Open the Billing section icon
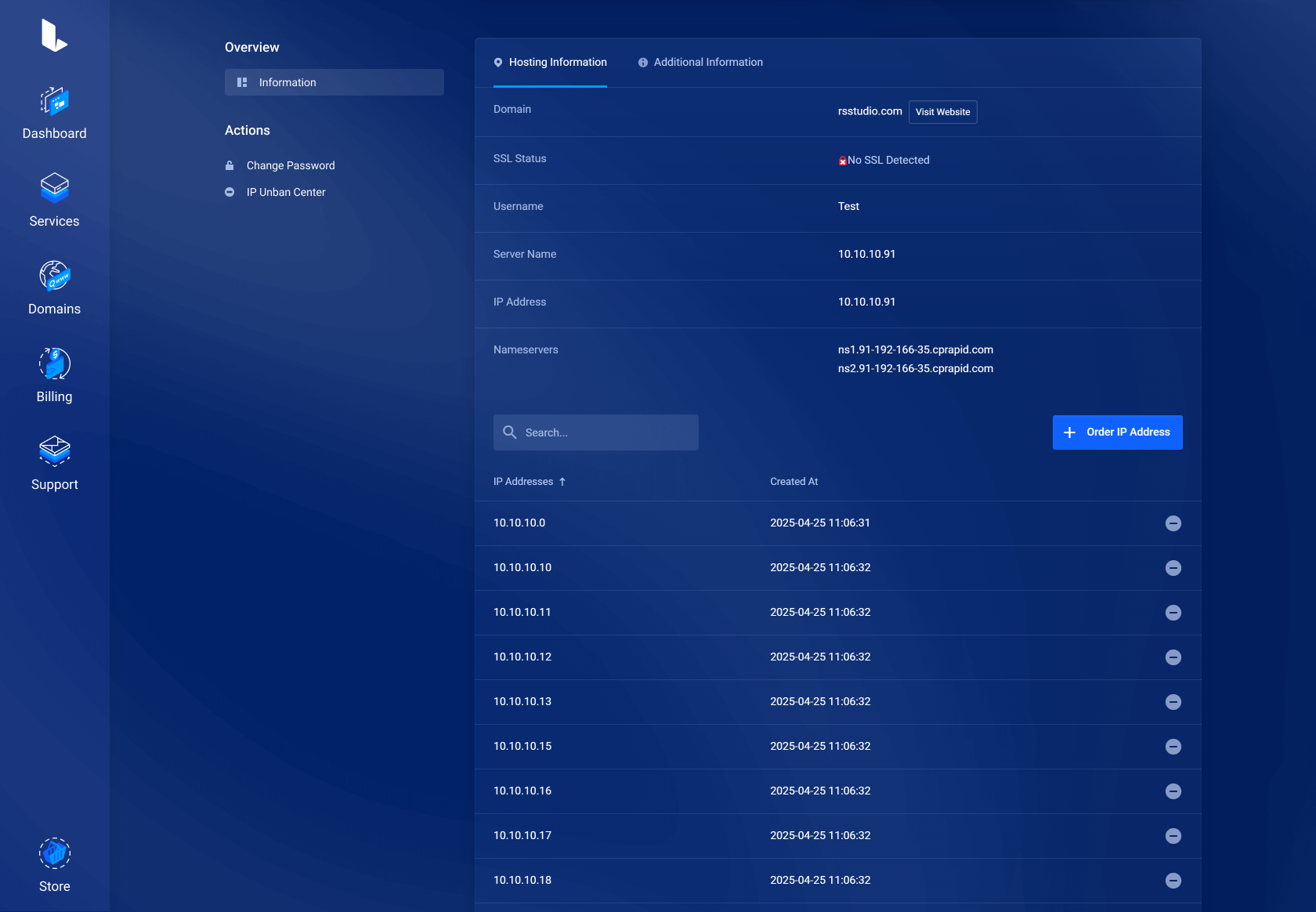1316x912 pixels. pyautogui.click(x=55, y=364)
